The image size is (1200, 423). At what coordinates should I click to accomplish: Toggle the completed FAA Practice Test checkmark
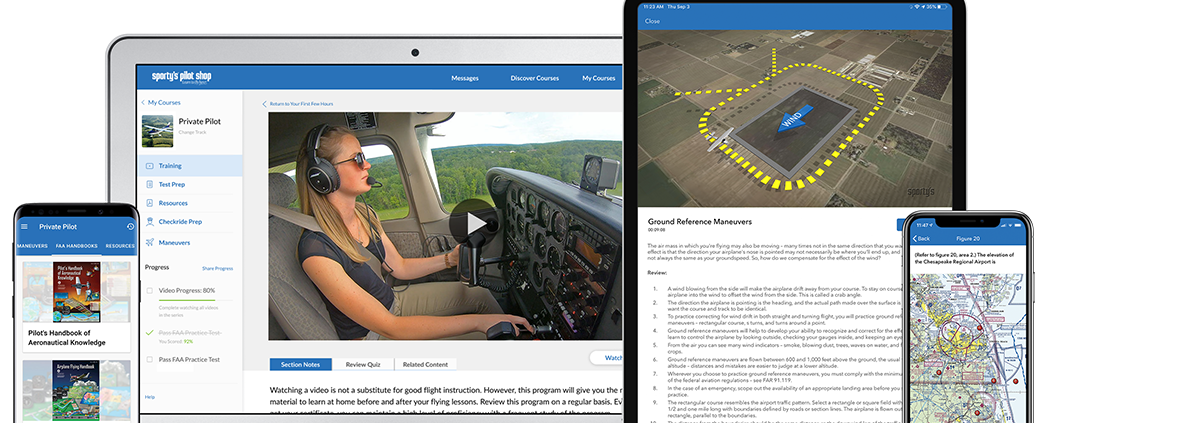coord(149,331)
